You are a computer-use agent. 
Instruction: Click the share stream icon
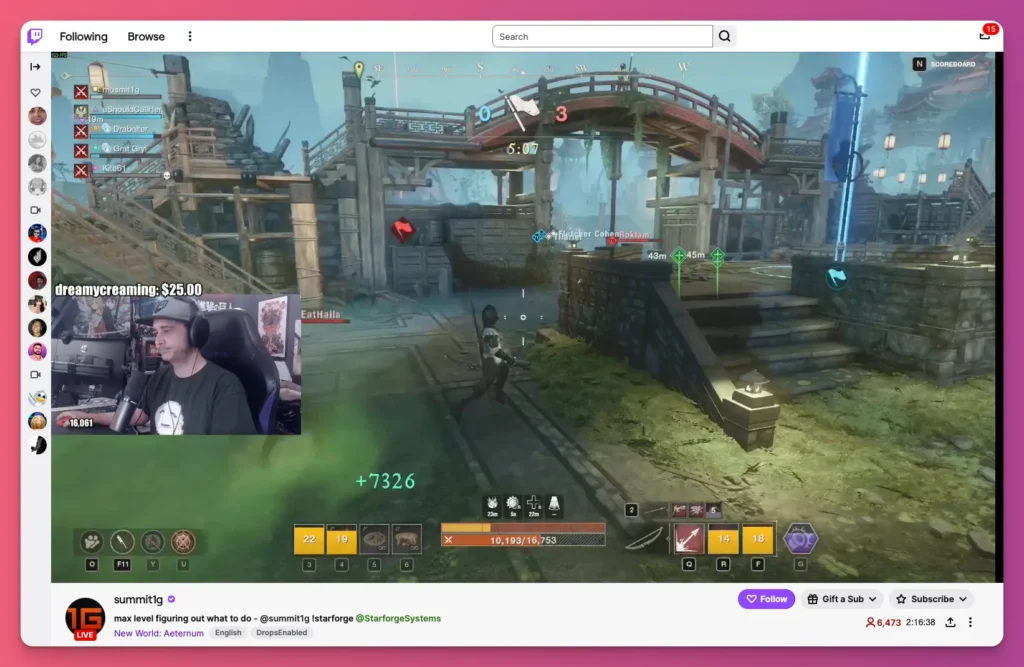950,622
